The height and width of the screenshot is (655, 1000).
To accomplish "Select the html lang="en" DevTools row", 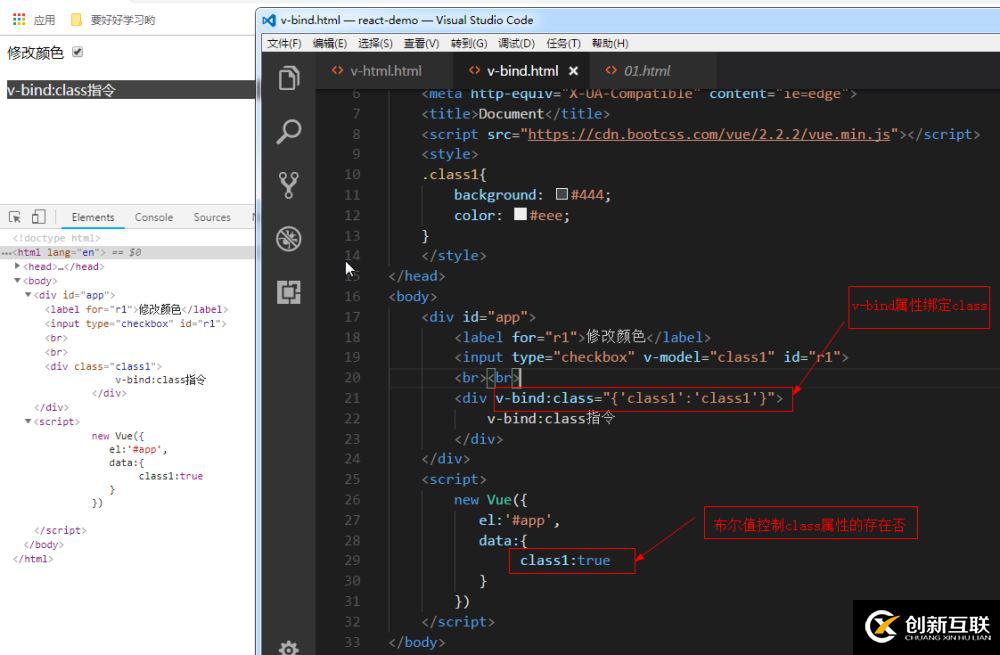I will tap(128, 252).
